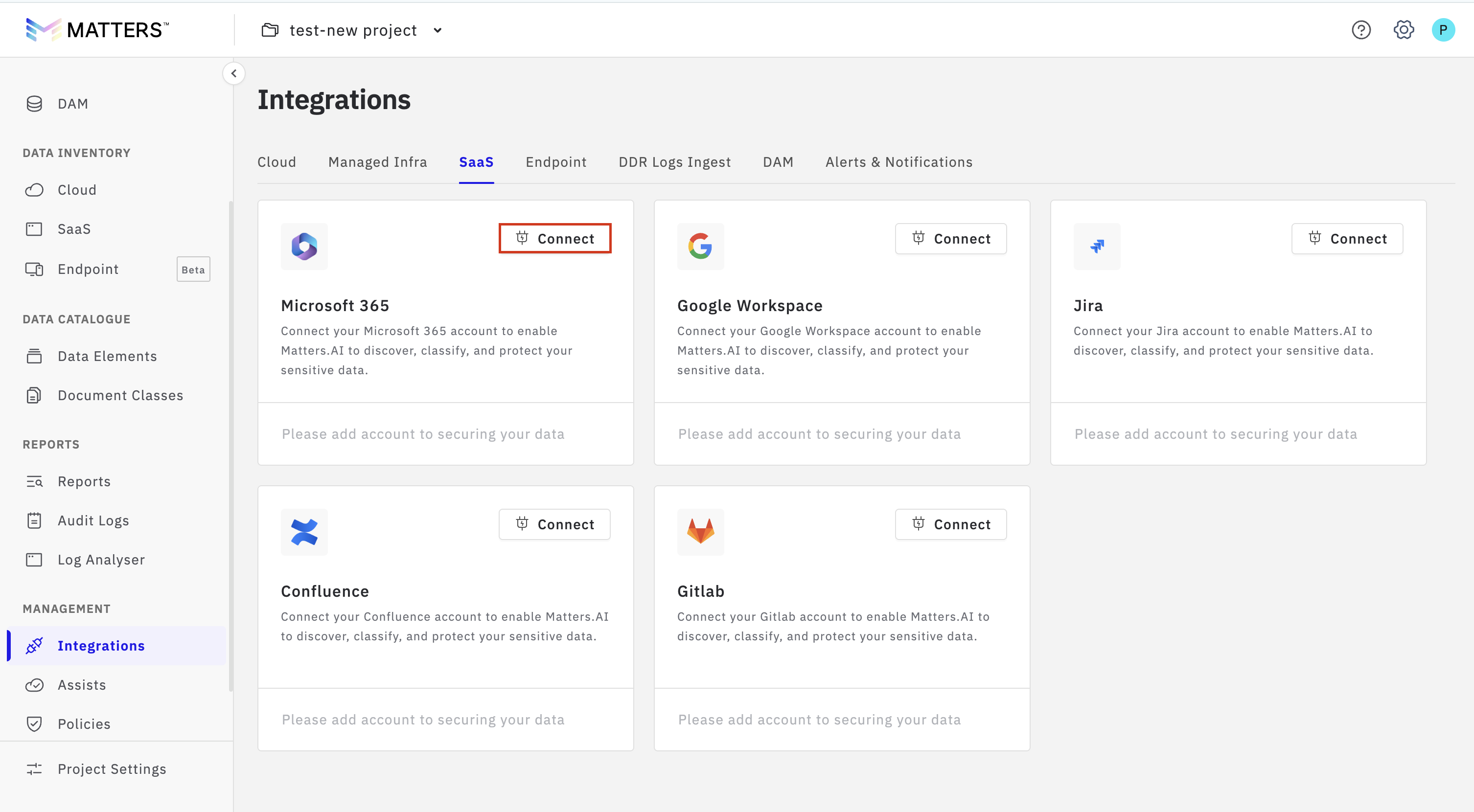The width and height of the screenshot is (1474, 812).
Task: Click the test-new project name
Action: 353,30
